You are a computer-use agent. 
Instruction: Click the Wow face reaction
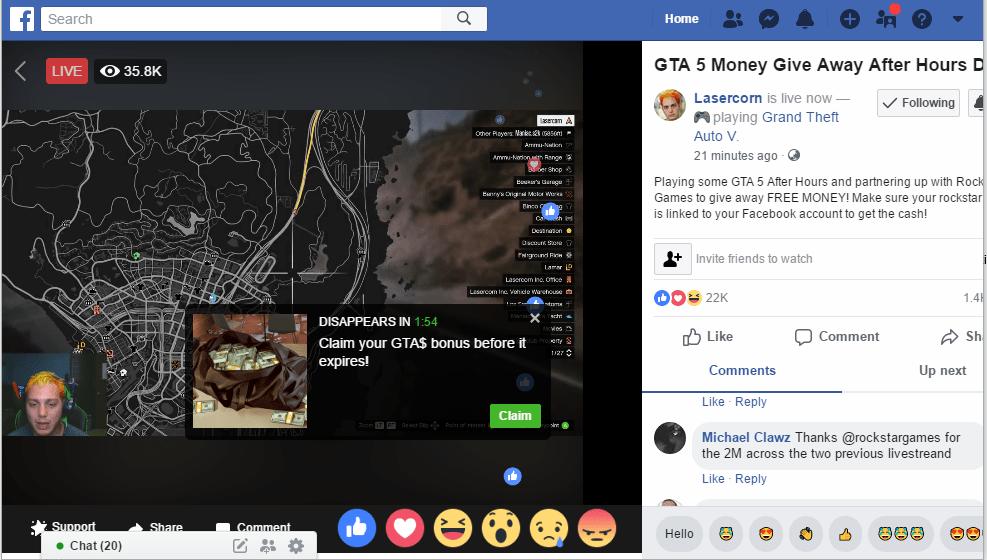tap(501, 526)
